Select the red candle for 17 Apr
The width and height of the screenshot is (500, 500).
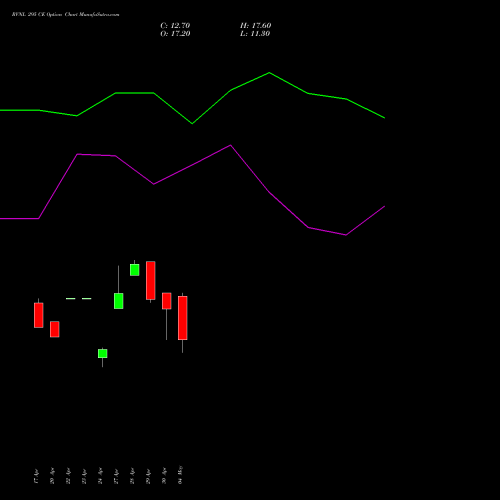point(39,315)
